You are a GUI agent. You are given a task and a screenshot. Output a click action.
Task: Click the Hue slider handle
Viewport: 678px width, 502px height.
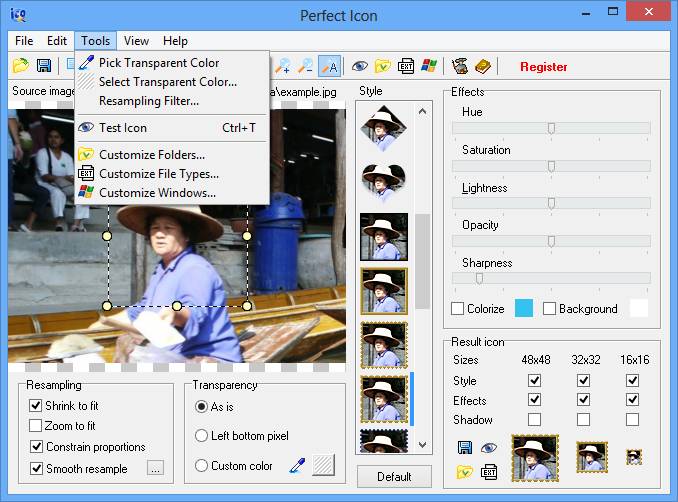[x=551, y=128]
